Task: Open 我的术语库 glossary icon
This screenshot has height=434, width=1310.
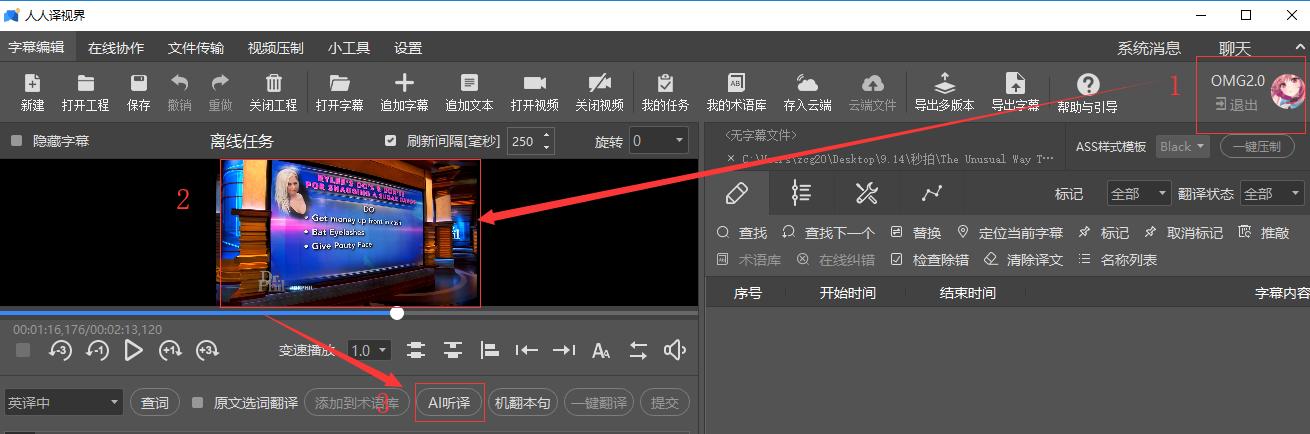Action: pyautogui.click(x=736, y=92)
